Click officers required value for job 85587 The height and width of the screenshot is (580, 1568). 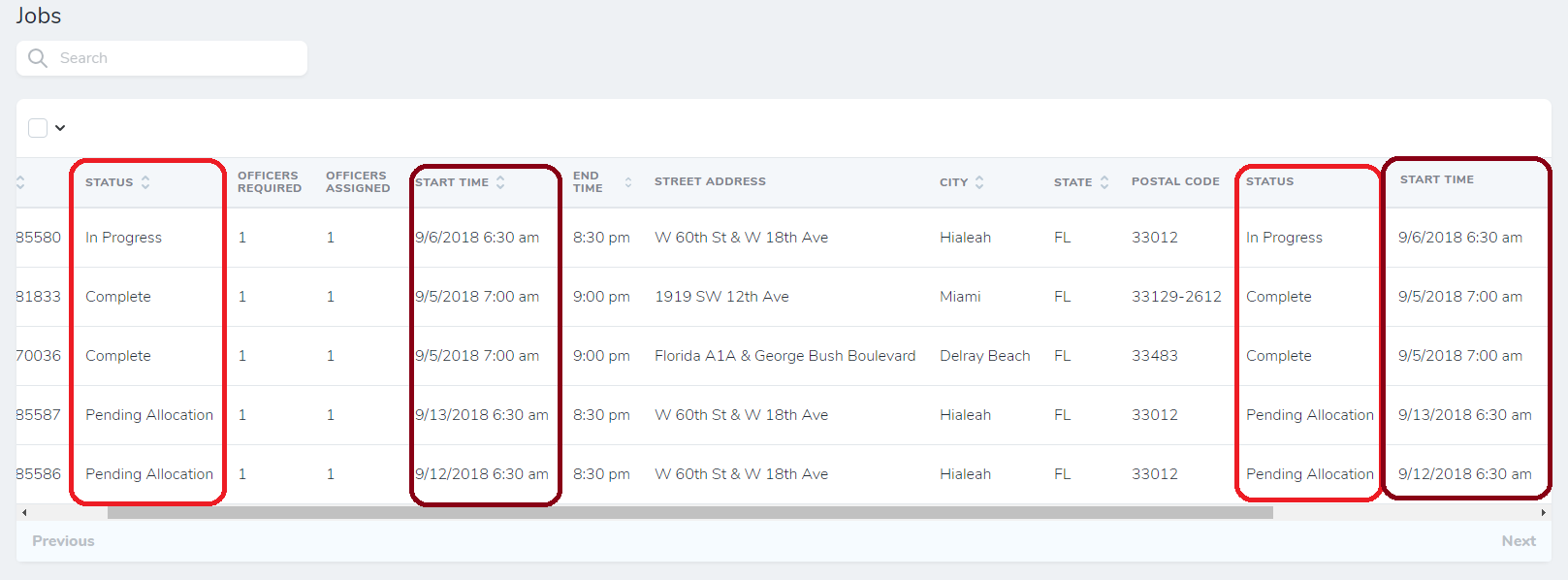pos(242,414)
